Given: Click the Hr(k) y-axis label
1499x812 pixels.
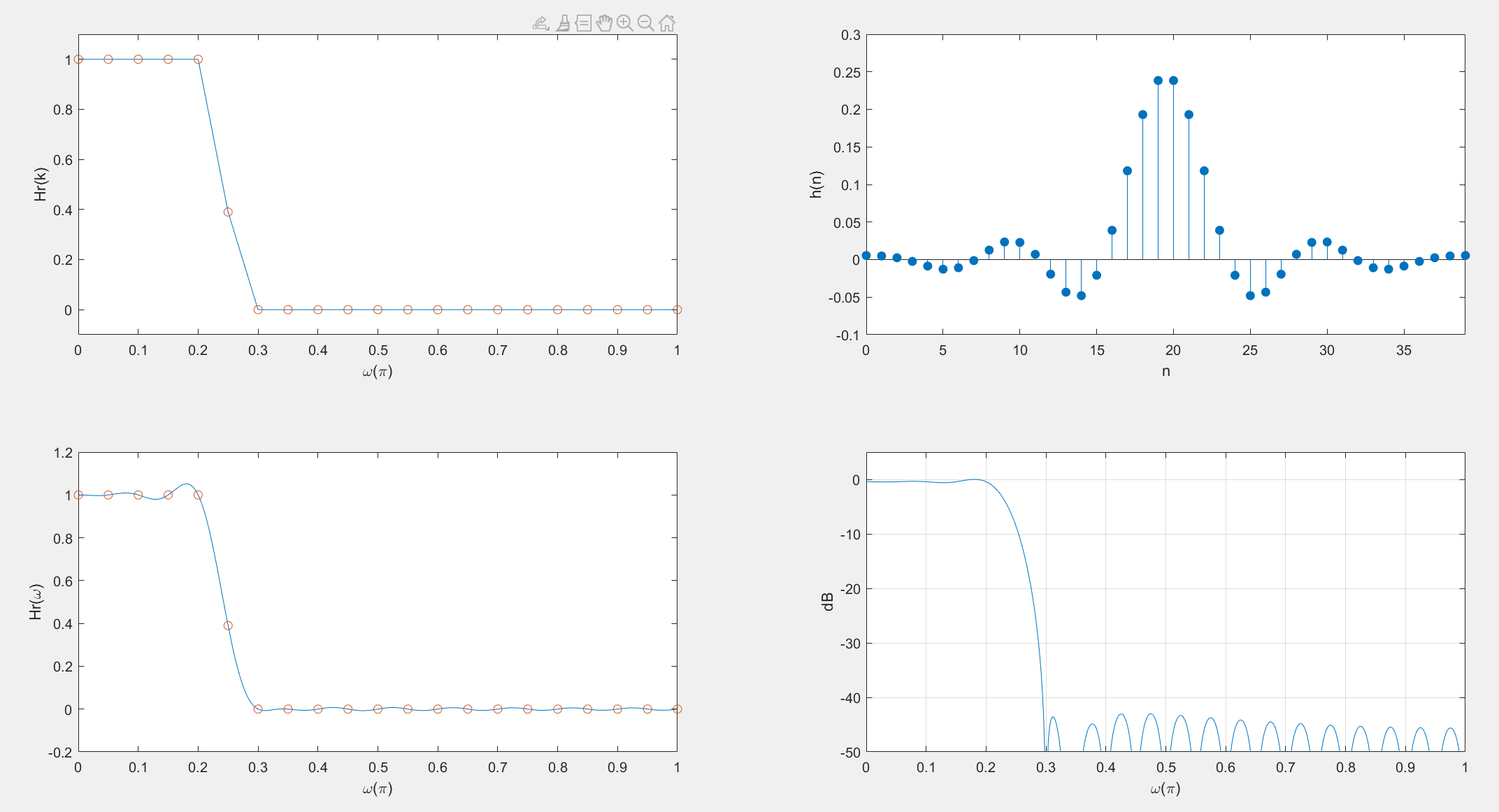Looking at the screenshot, I should 40,184.
